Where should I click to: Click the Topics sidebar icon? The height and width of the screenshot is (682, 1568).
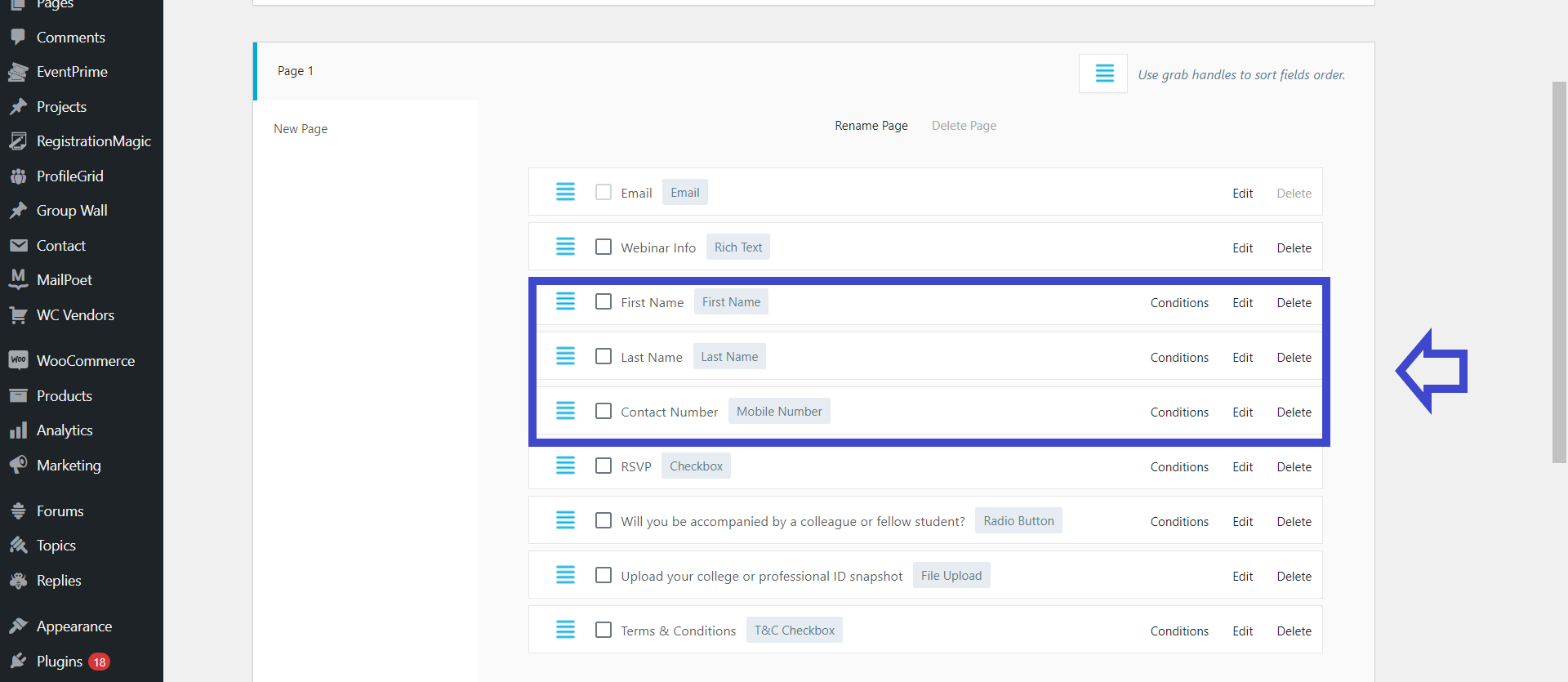click(18, 546)
